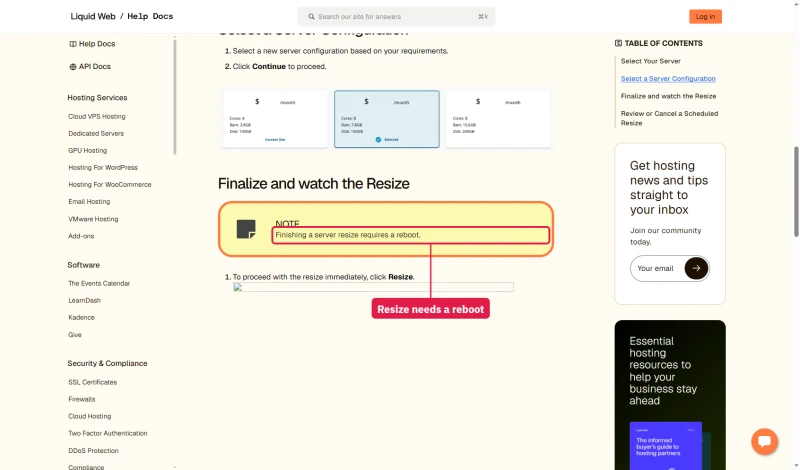Click the Hosting Services section heading
This screenshot has width=800, height=470.
tap(97, 97)
